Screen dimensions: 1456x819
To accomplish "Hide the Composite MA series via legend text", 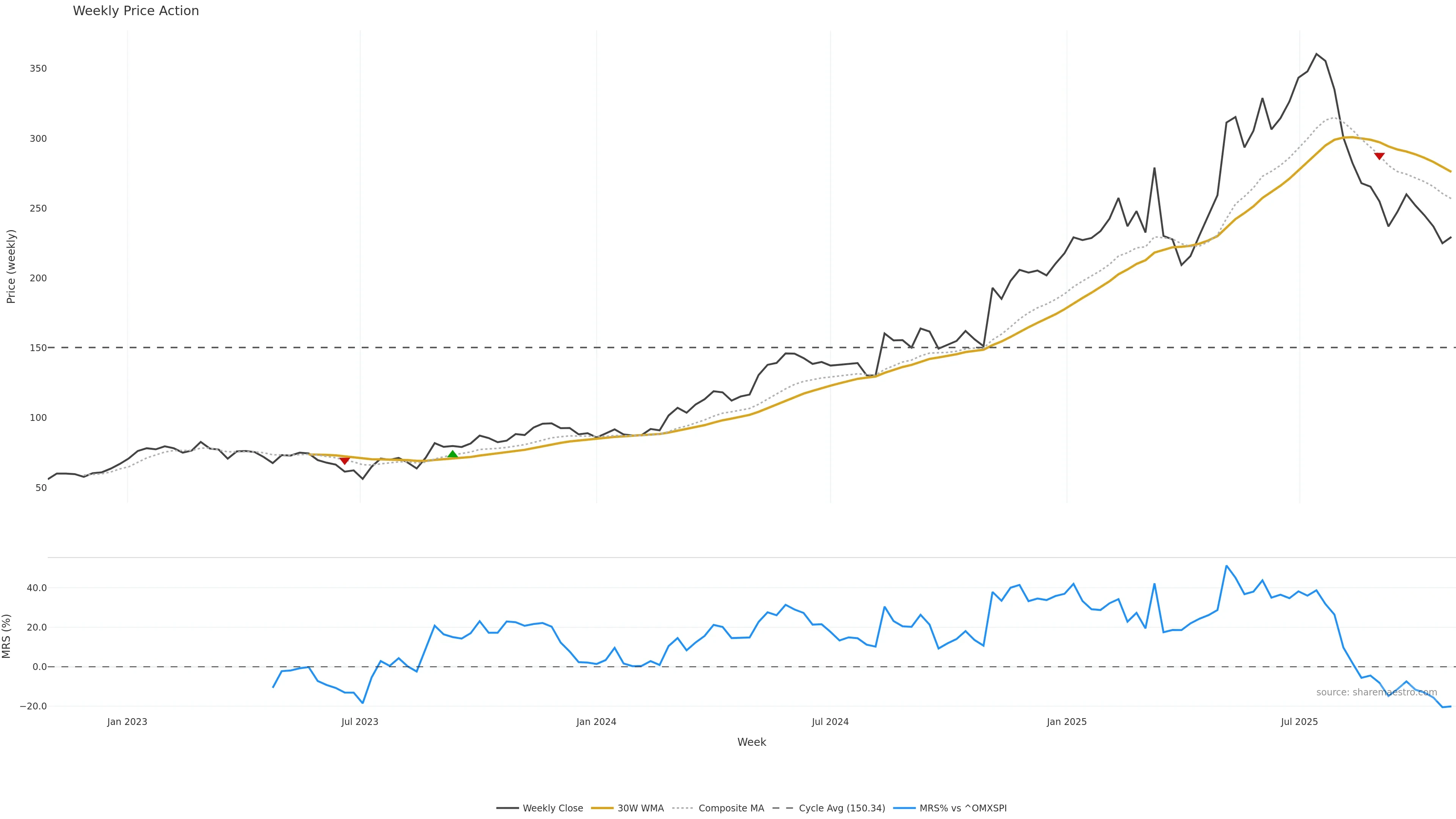I will pyautogui.click(x=731, y=808).
